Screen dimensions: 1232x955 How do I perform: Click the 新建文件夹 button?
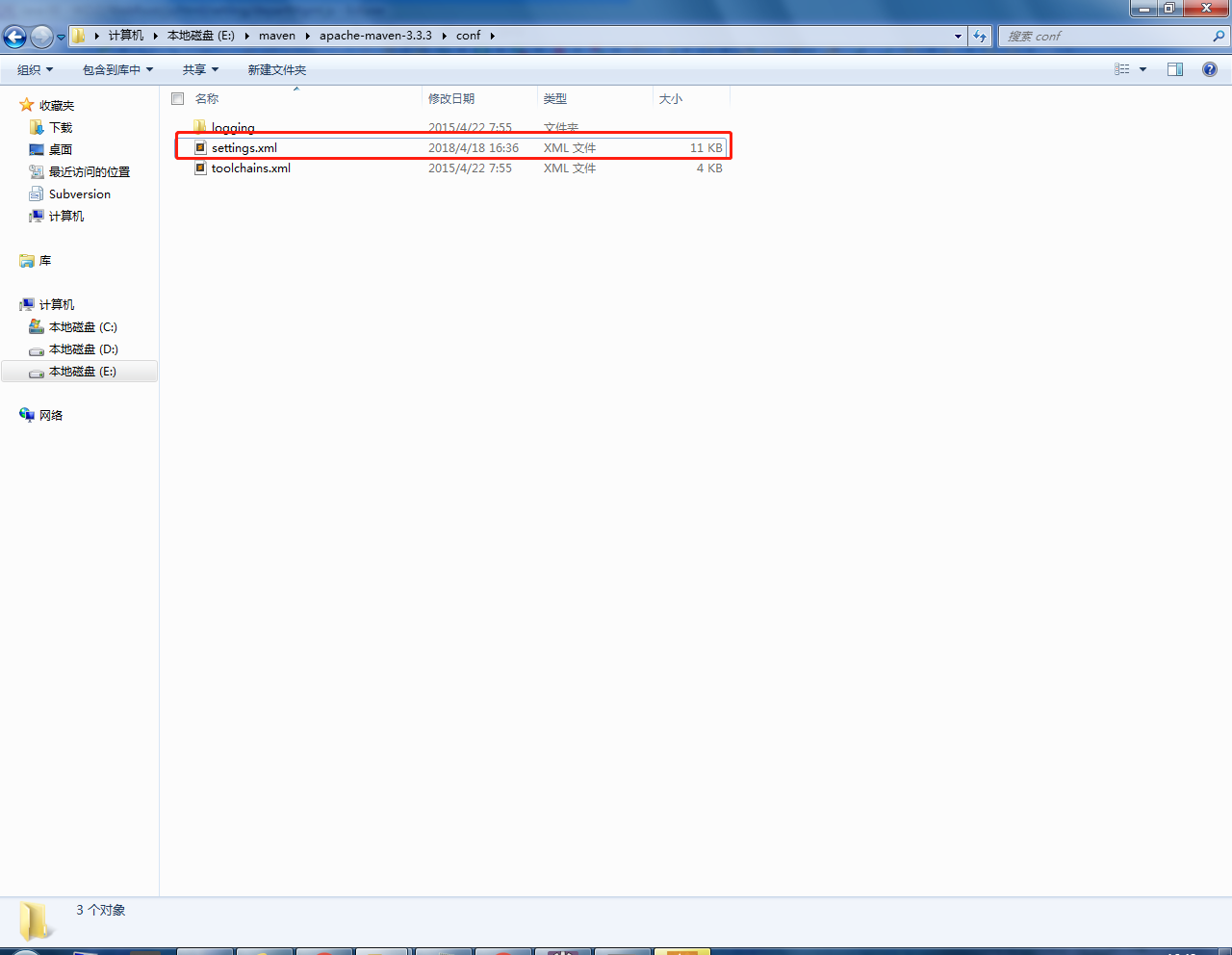(x=277, y=69)
